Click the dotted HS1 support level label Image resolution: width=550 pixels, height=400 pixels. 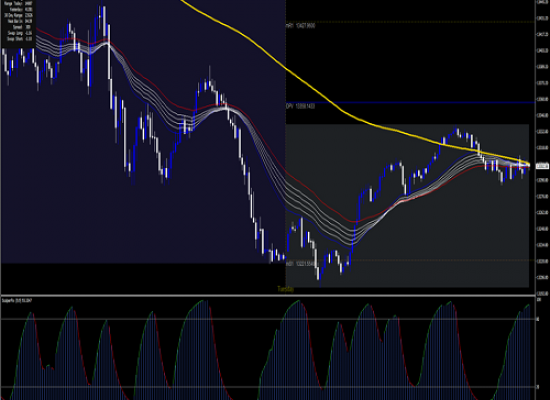click(x=301, y=264)
